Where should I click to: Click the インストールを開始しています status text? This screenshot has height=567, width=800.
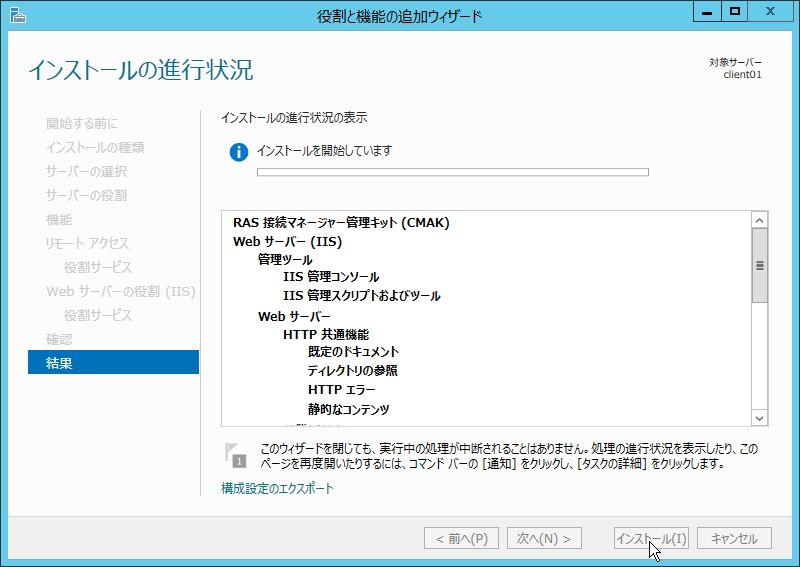324,151
